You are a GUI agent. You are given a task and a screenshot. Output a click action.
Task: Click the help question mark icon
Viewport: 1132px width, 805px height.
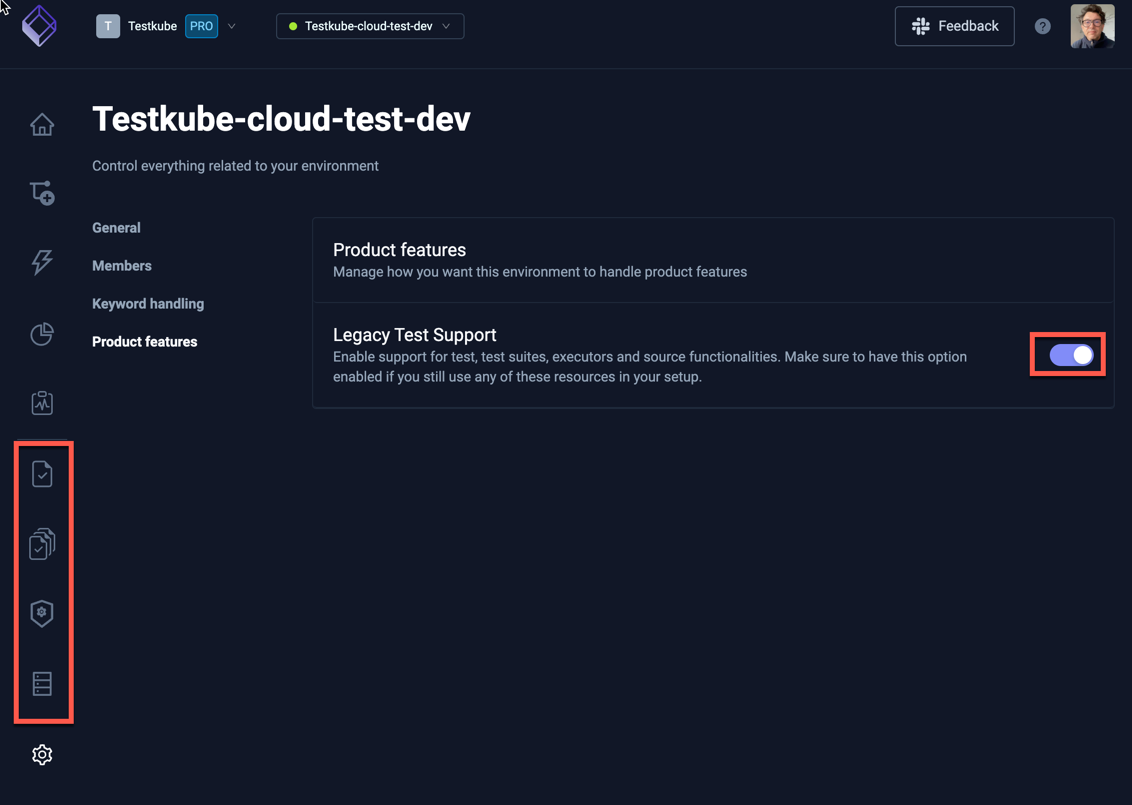pos(1043,27)
